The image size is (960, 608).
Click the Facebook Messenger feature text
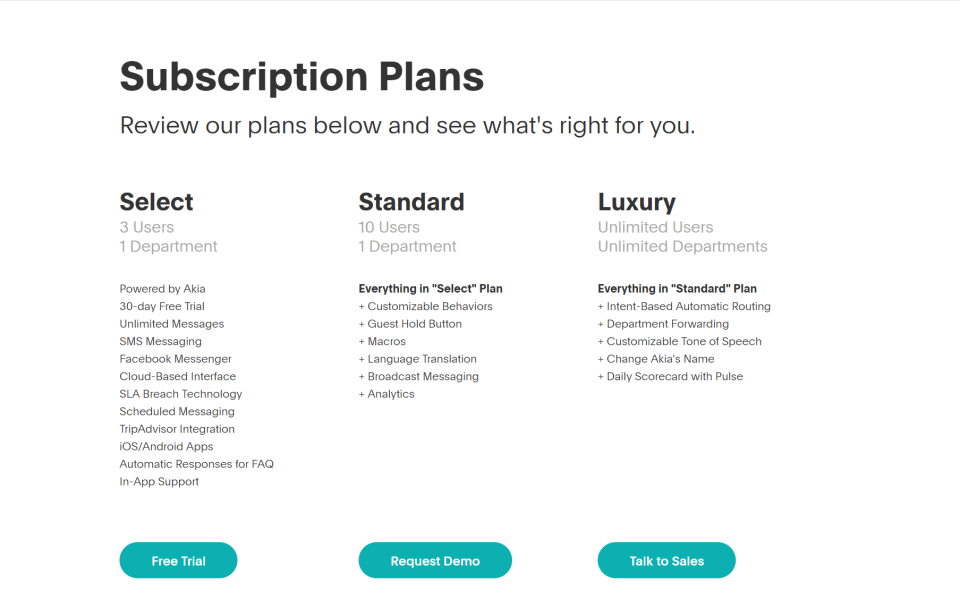[175, 359]
